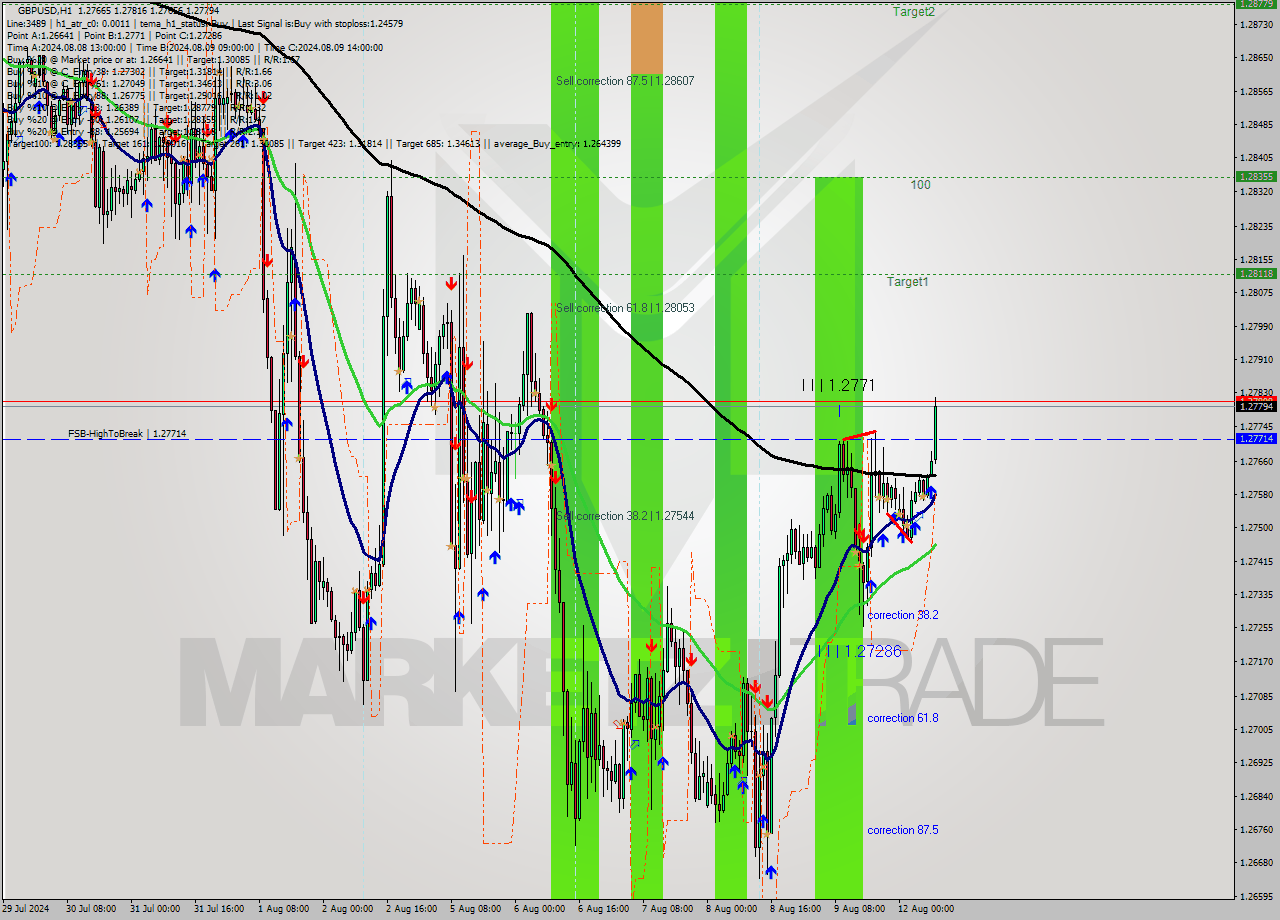Image resolution: width=1280 pixels, height=920 pixels.
Task: Click 'Sell correction 87.5 | 1.28607' label
Action: pyautogui.click(x=625, y=81)
